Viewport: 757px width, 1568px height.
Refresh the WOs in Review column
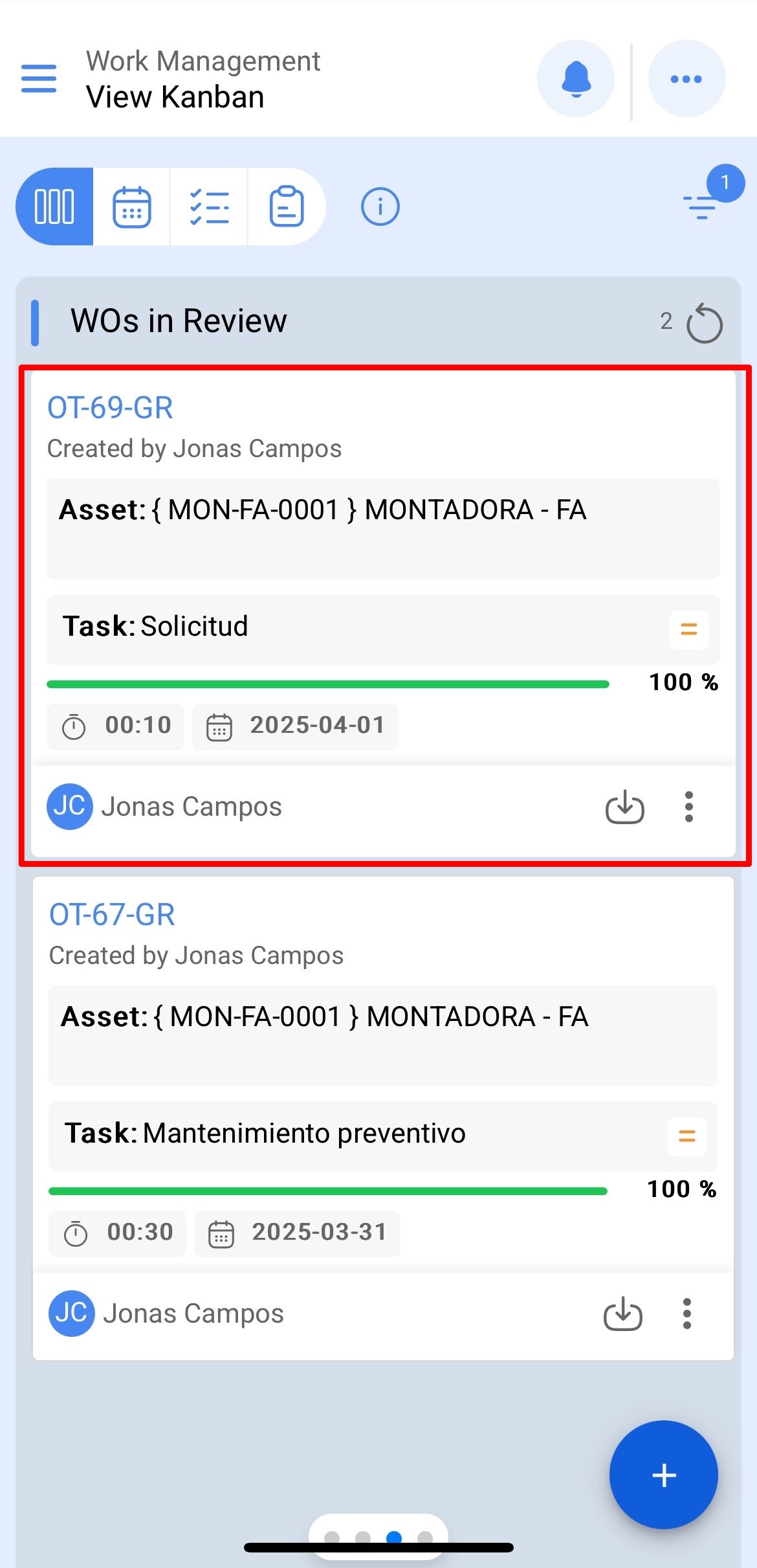coord(705,323)
